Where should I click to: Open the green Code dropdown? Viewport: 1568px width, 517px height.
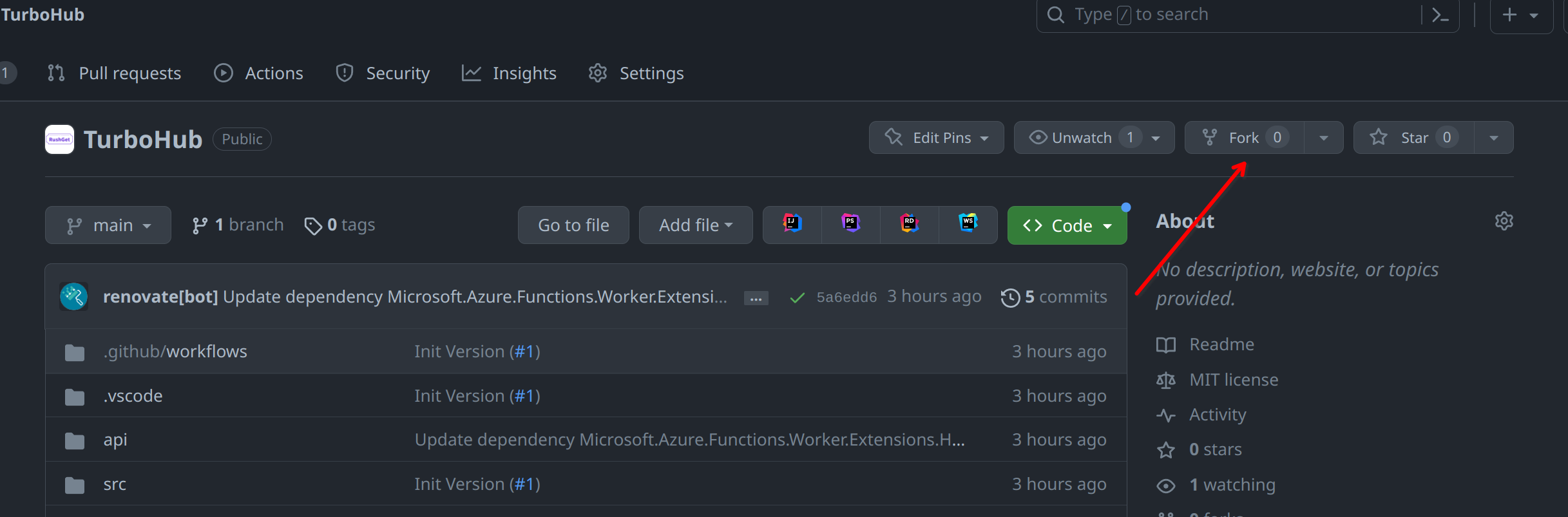[1067, 225]
